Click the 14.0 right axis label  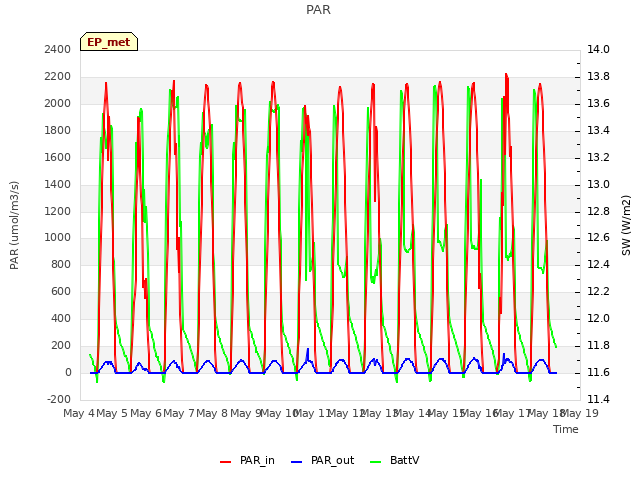pos(598,49)
